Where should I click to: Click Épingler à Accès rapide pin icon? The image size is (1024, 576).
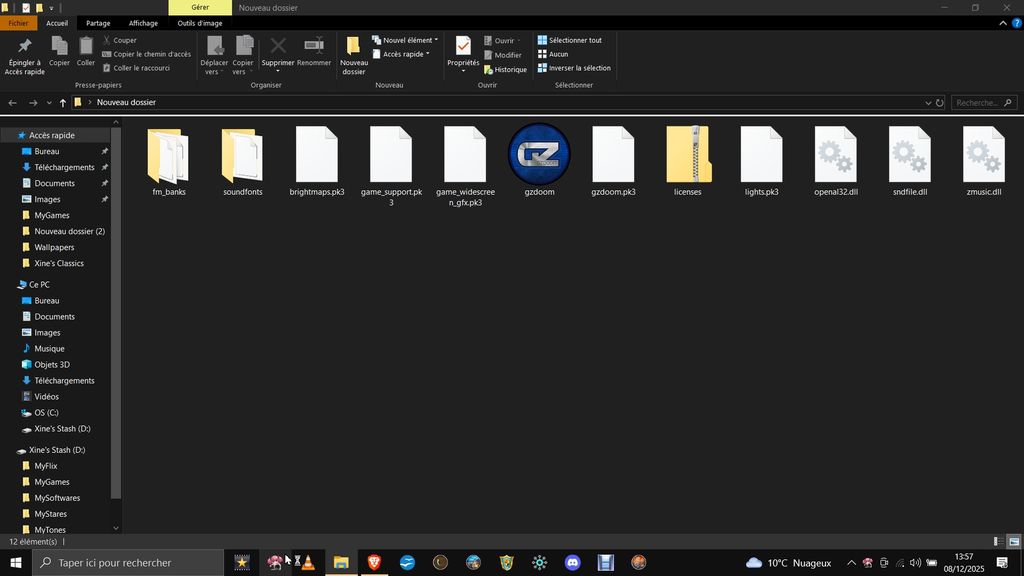(x=24, y=55)
